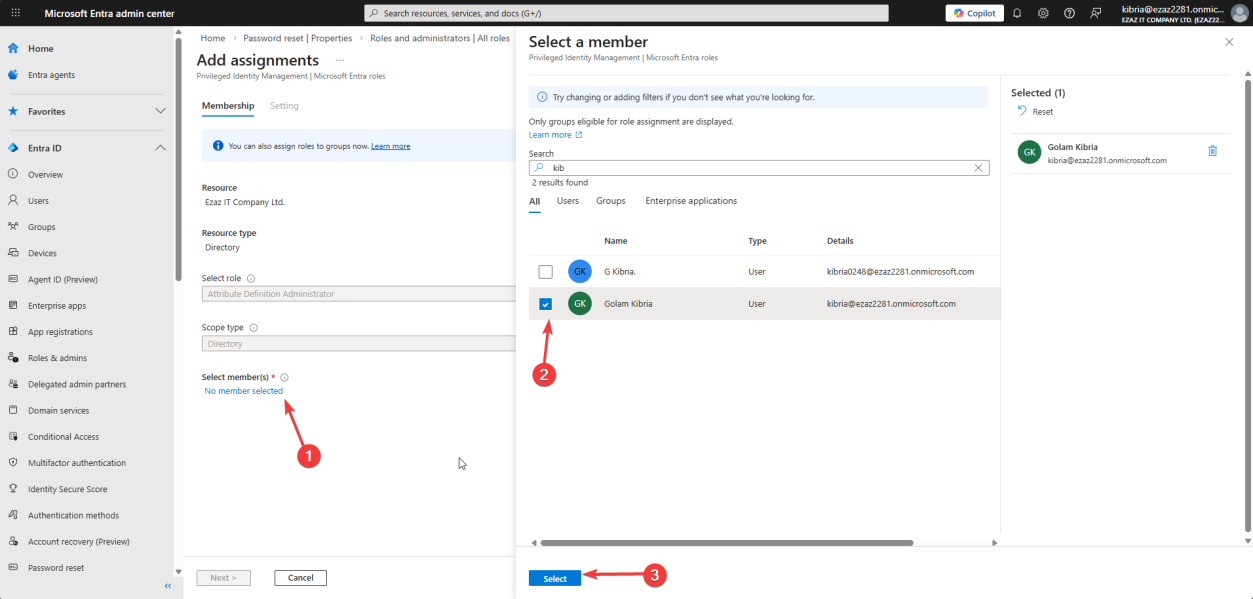Open Enterprise apps in sidebar
Viewport: 1253px width, 599px height.
(56, 306)
